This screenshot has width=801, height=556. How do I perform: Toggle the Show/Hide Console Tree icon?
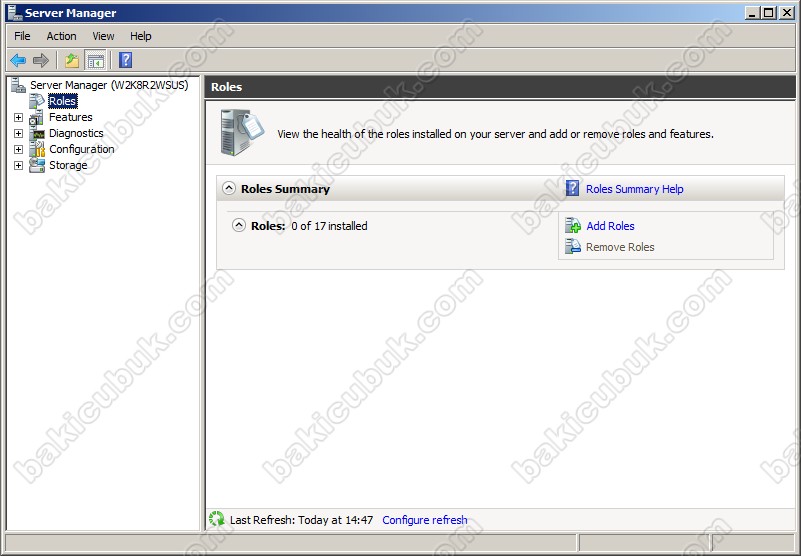pos(96,60)
